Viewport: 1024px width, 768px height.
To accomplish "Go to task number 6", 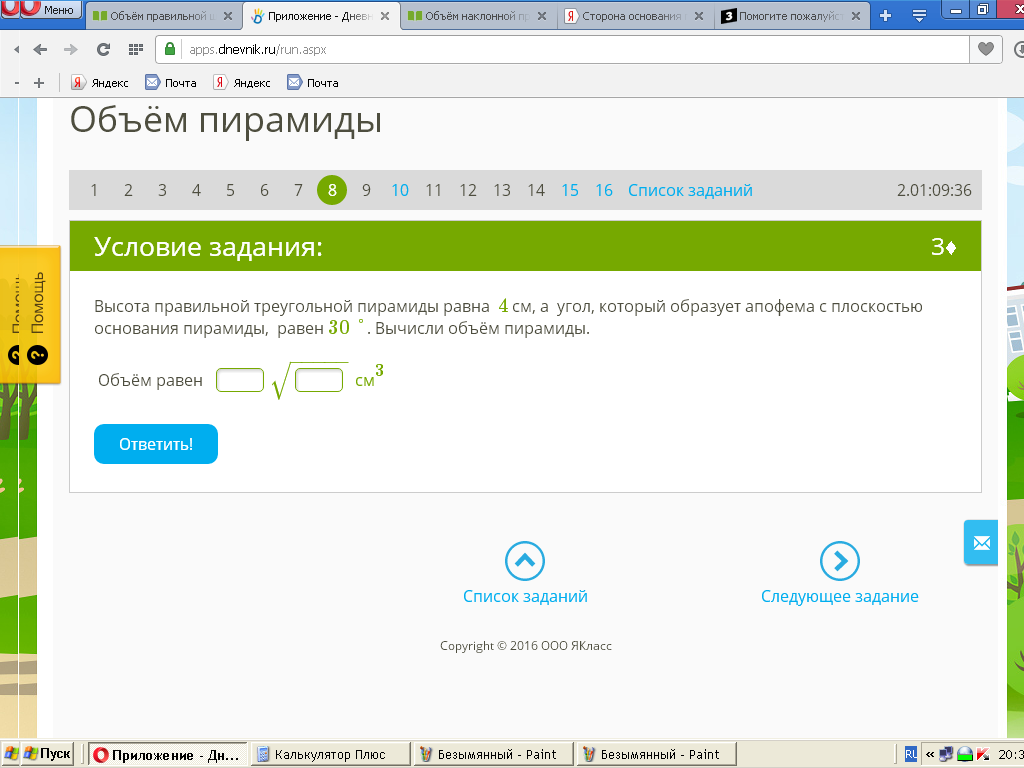I will click(264, 190).
